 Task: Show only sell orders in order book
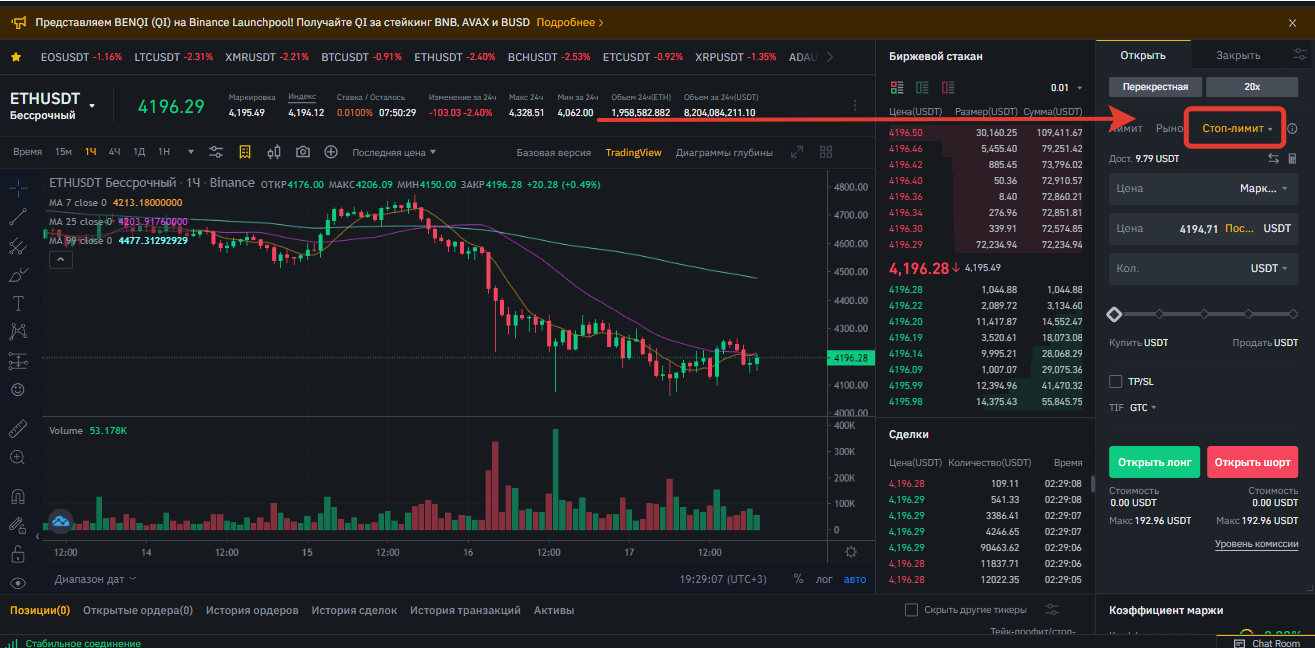948,87
